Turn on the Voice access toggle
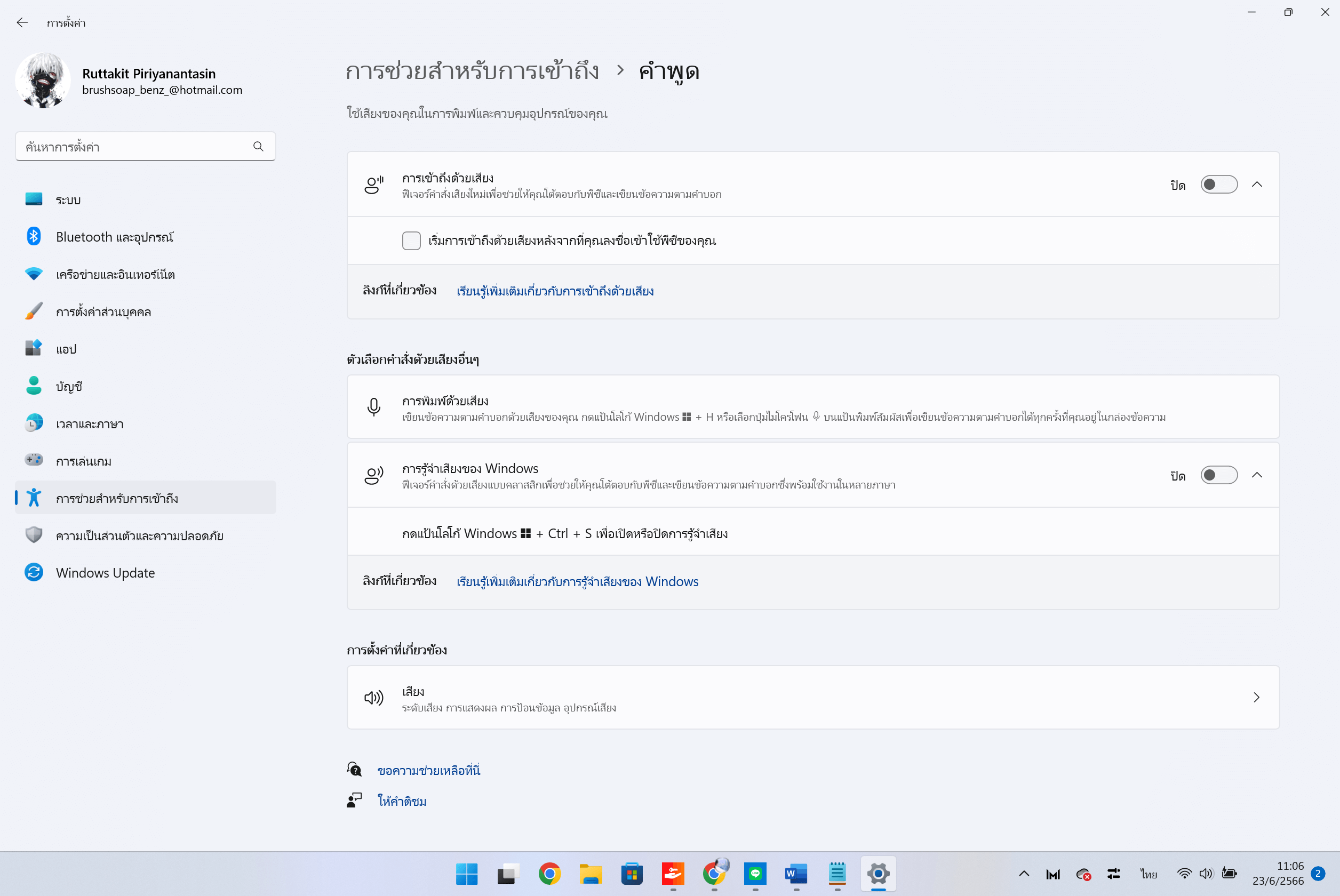Image resolution: width=1340 pixels, height=896 pixels. point(1218,185)
